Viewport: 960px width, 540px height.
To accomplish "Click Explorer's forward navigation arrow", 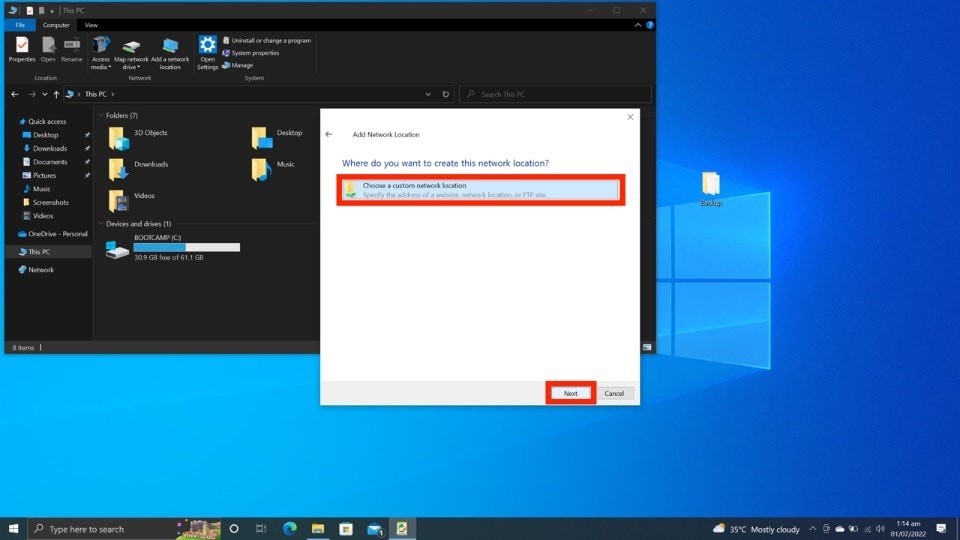I will pyautogui.click(x=32, y=94).
